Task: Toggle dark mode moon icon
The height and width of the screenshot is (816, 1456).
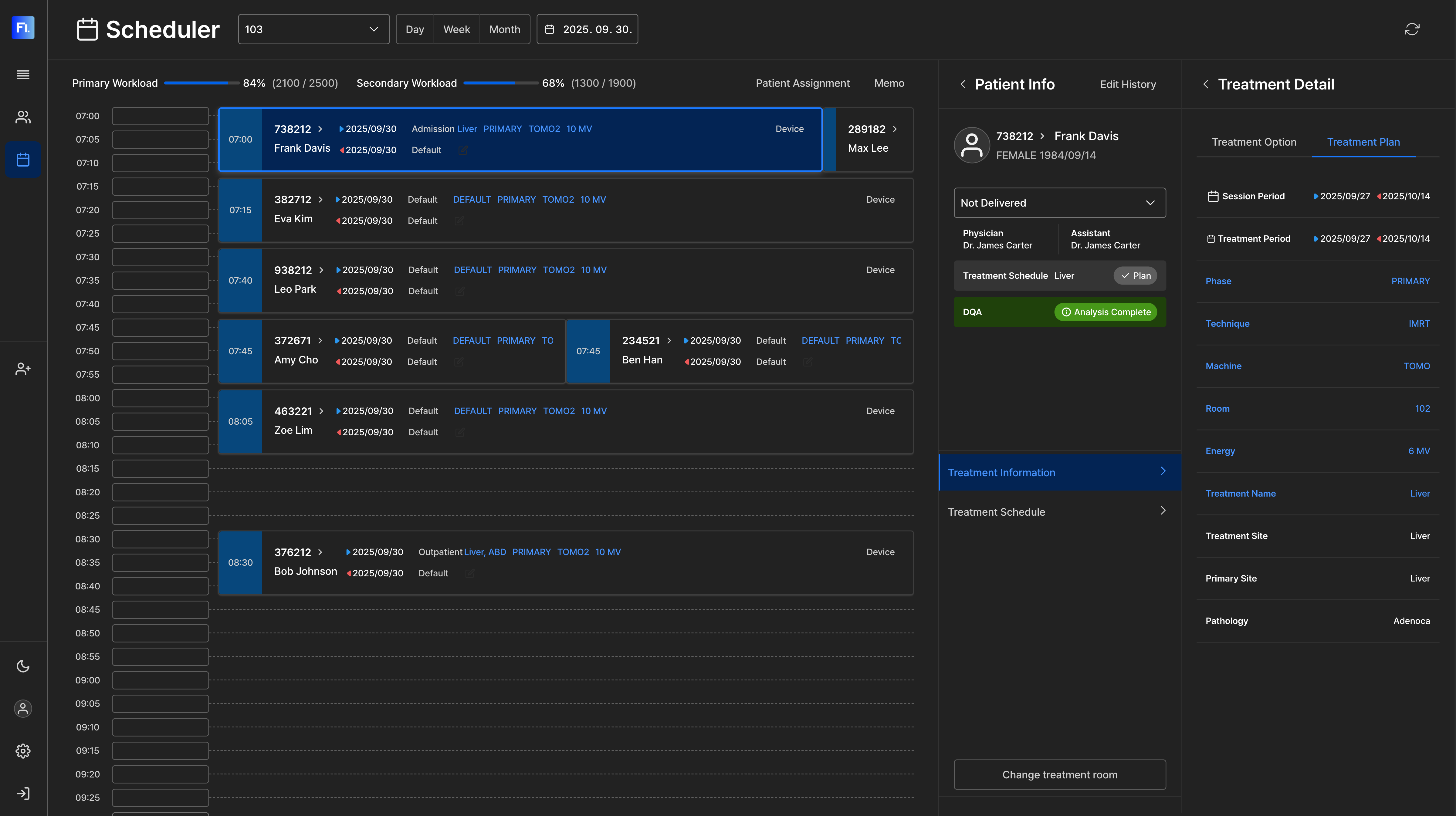Action: [23, 666]
